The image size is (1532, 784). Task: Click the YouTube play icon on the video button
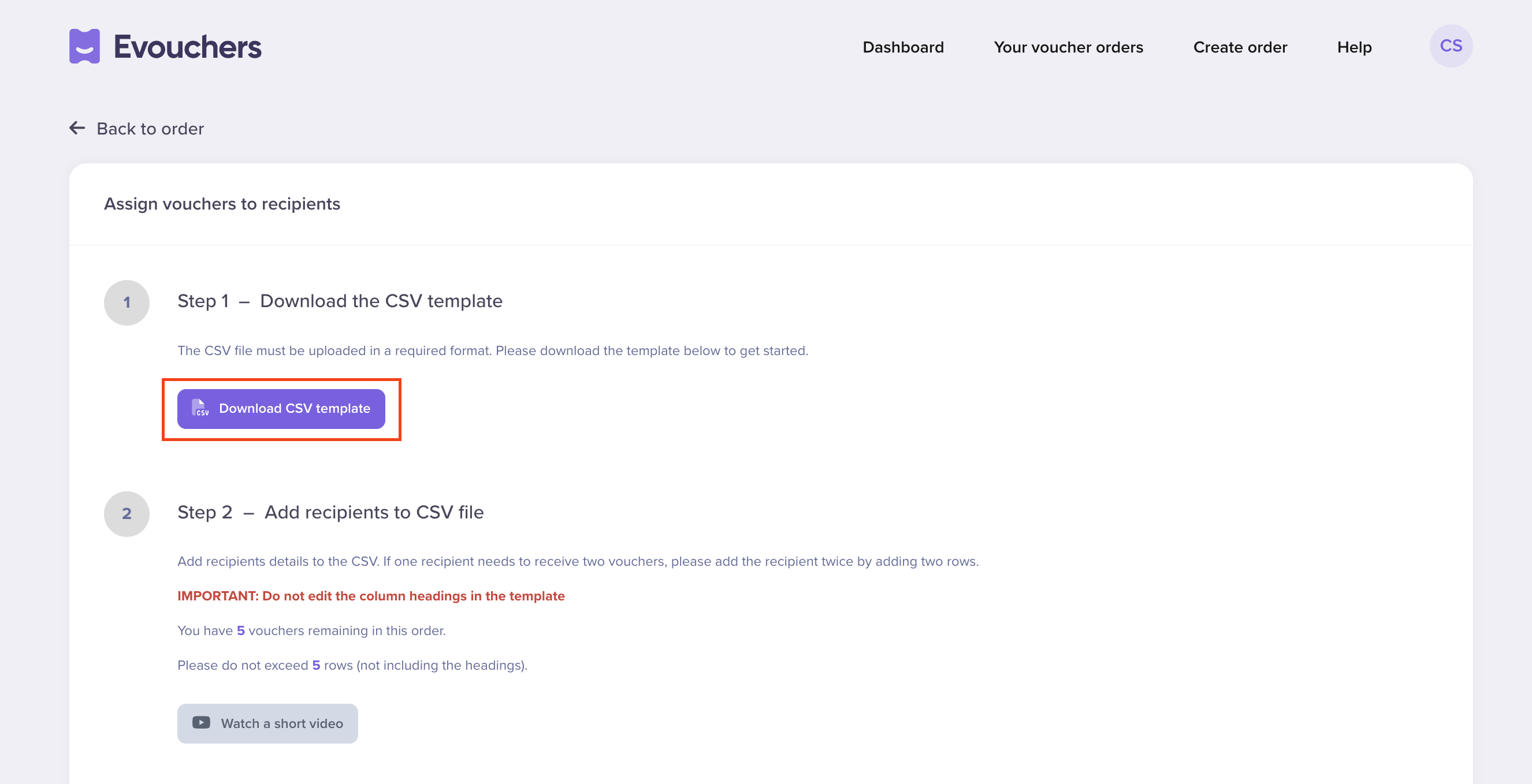(201, 723)
